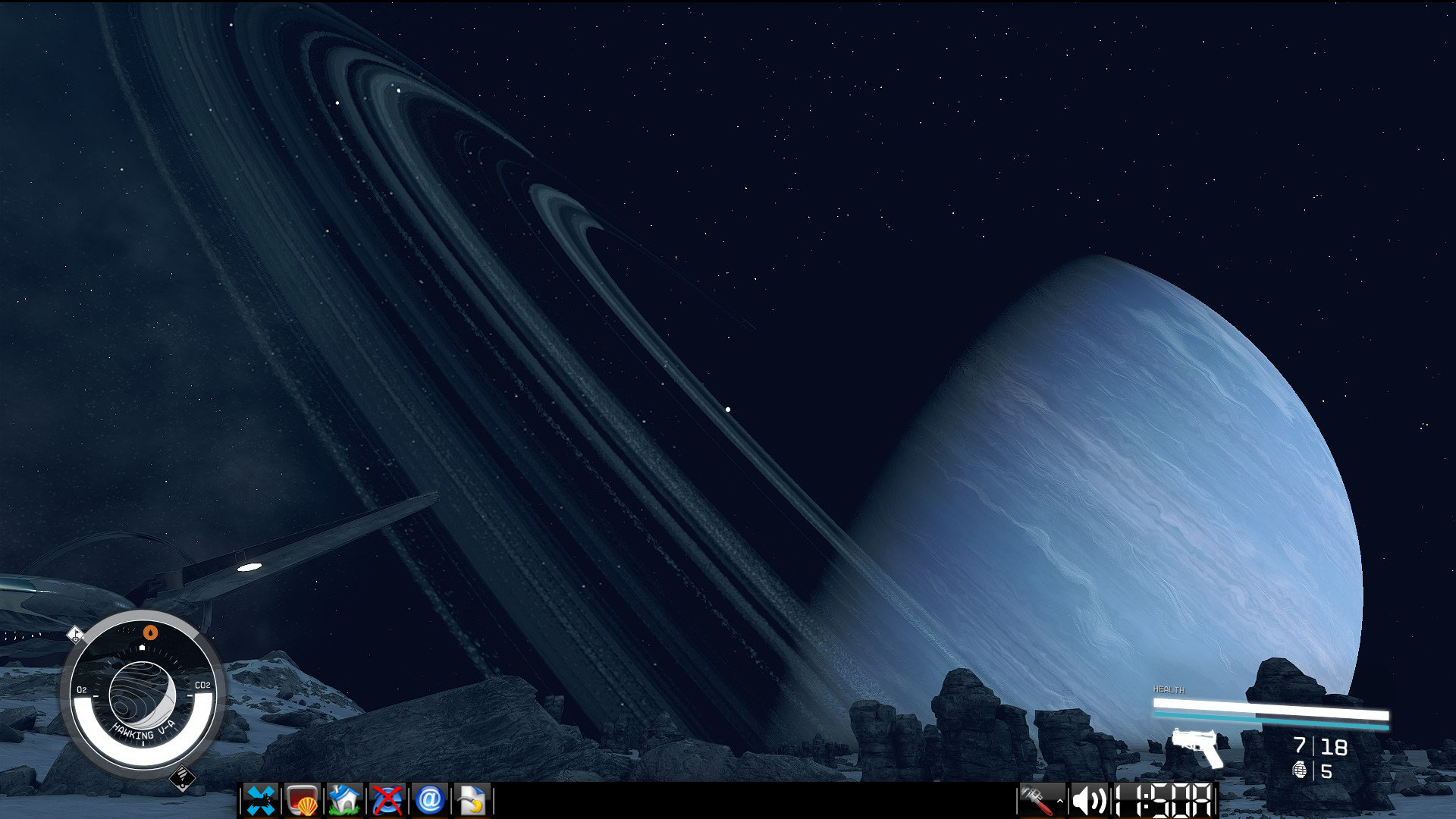Click the grenade count 5
1456x819 pixels.
pos(1326,772)
